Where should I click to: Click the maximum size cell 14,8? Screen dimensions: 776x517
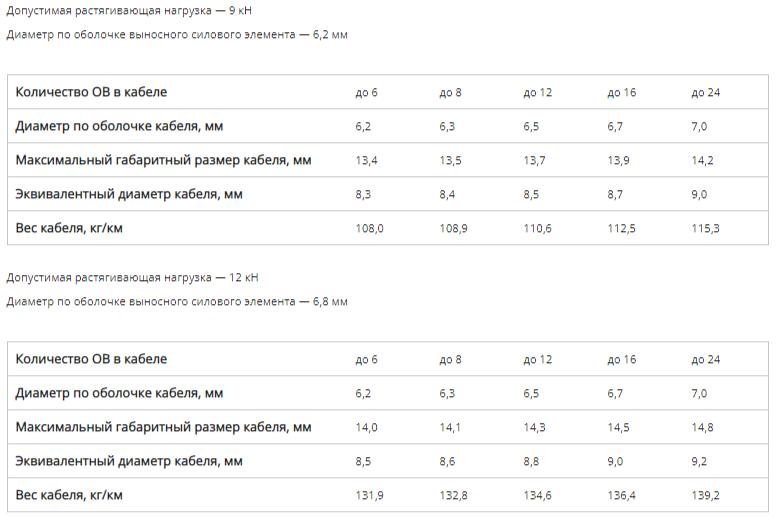(702, 428)
